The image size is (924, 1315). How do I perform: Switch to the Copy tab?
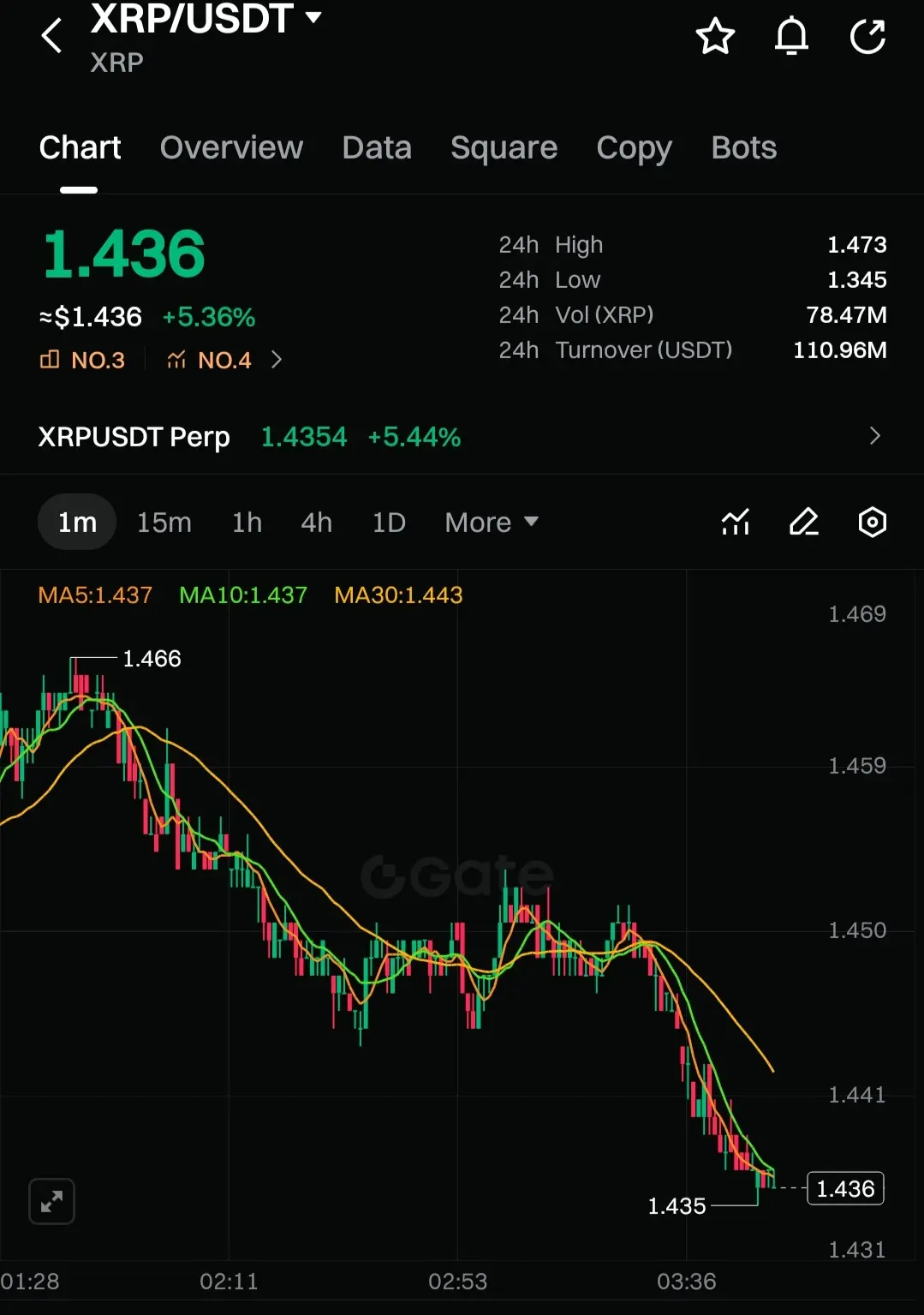tap(634, 147)
